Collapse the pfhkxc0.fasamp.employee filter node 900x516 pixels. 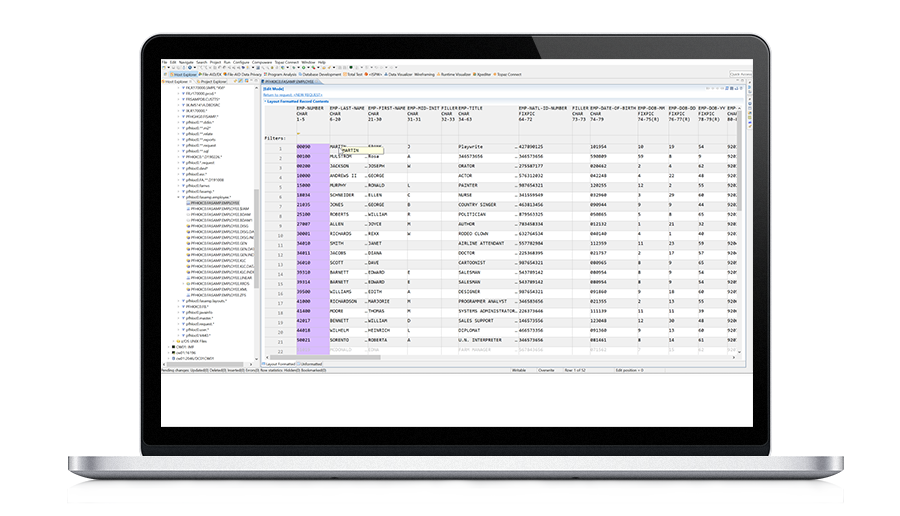[180, 198]
